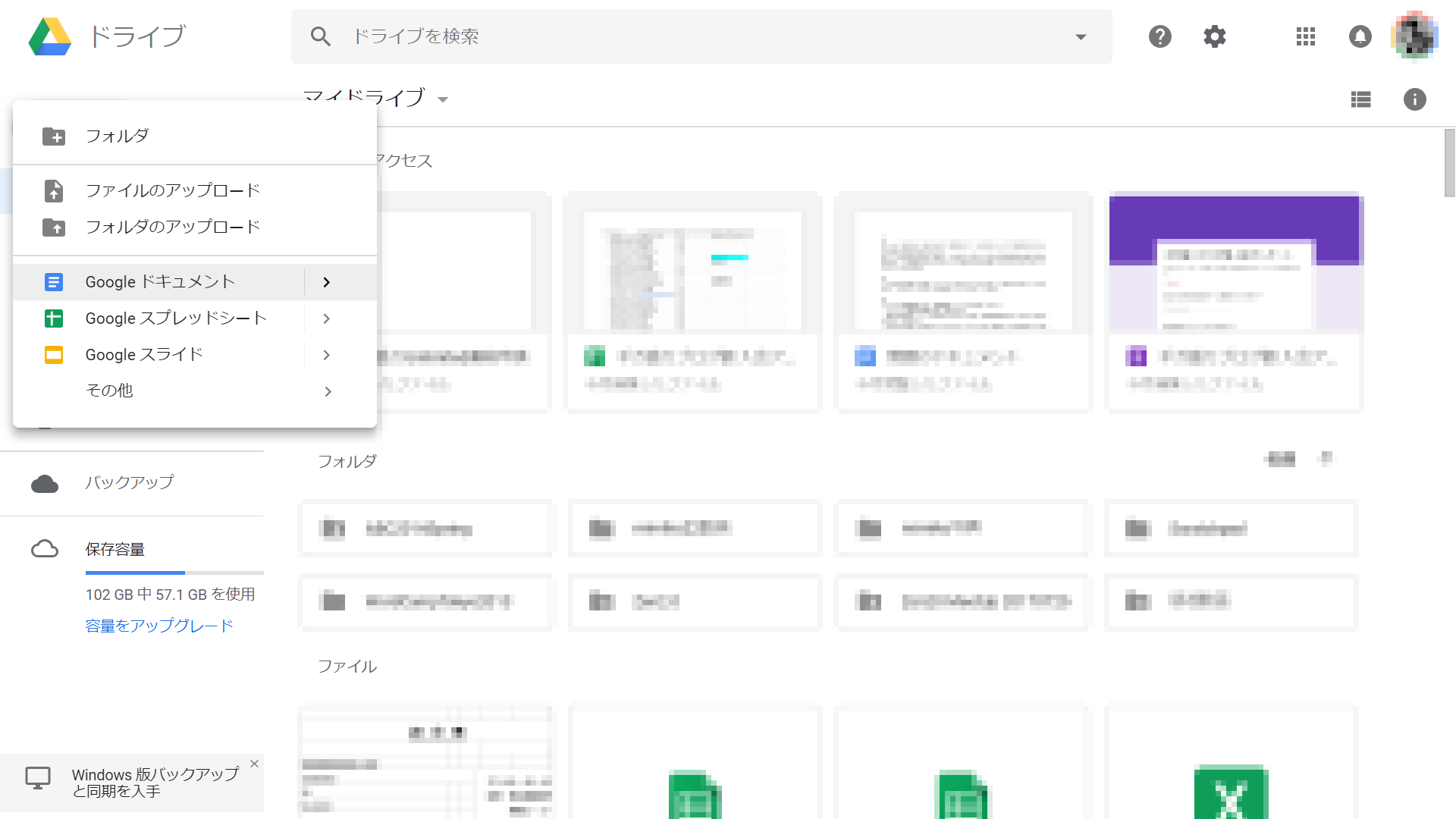Click in the ドライブを検索 field
1456x819 pixels.
701,36
